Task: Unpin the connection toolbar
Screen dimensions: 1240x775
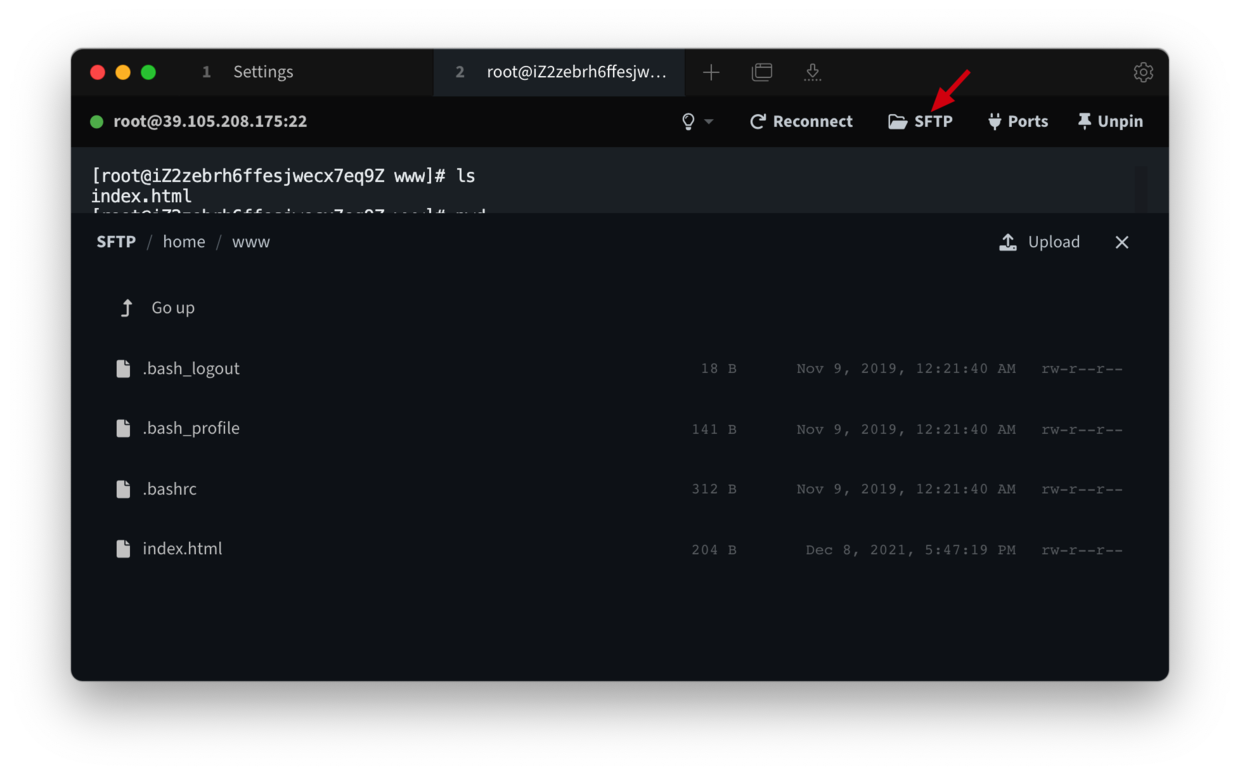Action: click(x=1109, y=121)
